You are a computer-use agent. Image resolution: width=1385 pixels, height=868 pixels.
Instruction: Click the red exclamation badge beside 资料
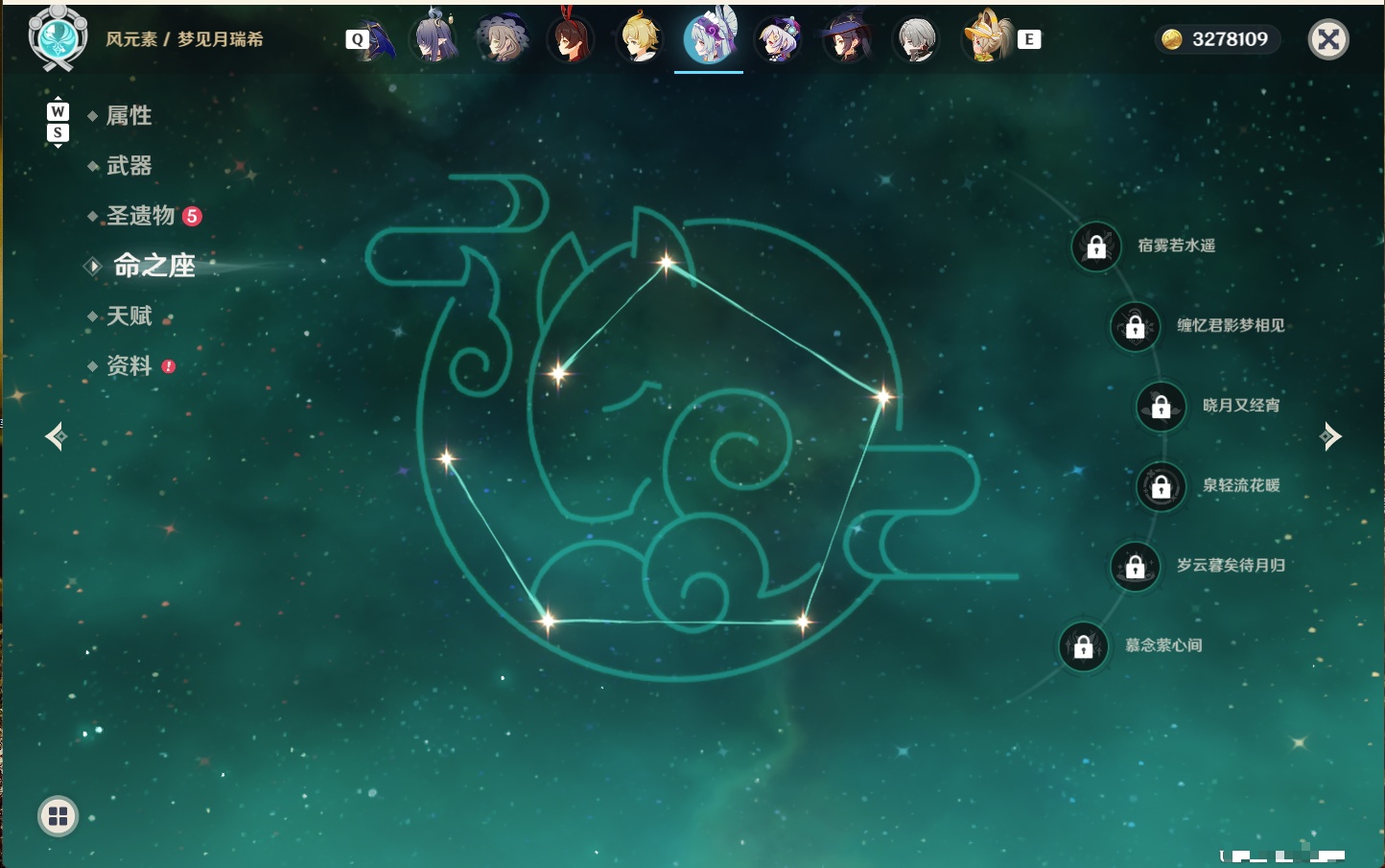point(169,366)
